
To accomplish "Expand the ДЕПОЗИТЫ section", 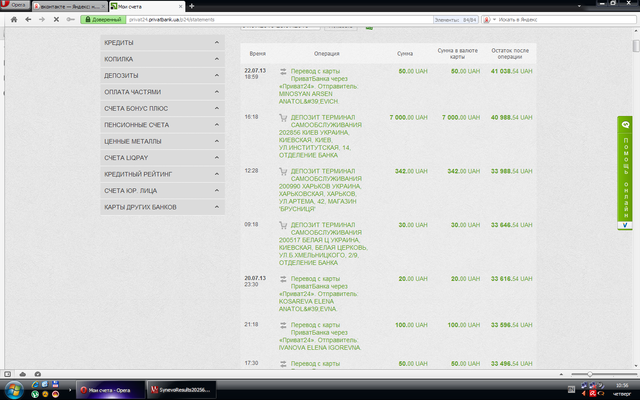I will [162, 76].
